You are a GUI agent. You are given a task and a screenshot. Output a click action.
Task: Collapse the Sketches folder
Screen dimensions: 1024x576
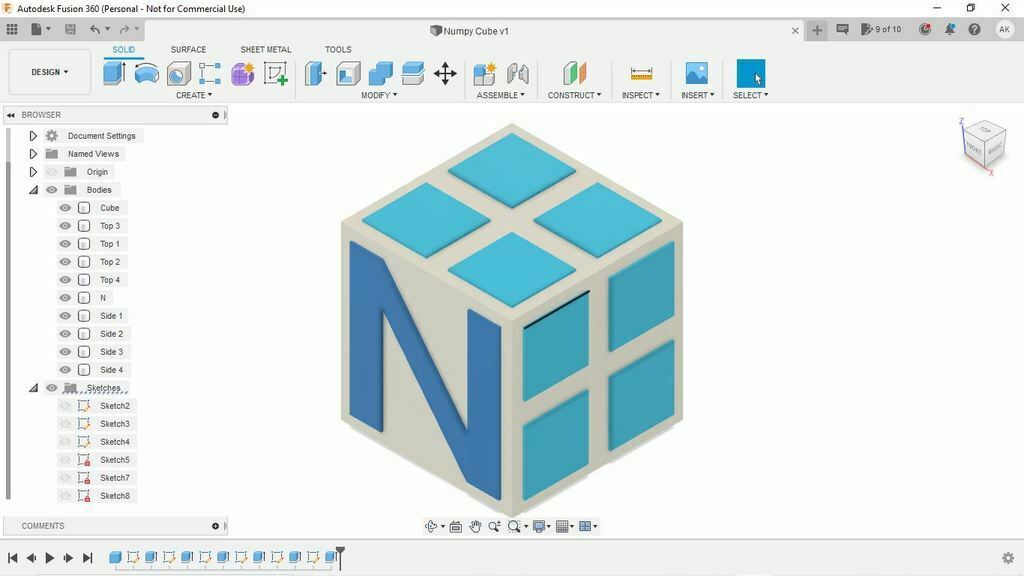click(33, 388)
